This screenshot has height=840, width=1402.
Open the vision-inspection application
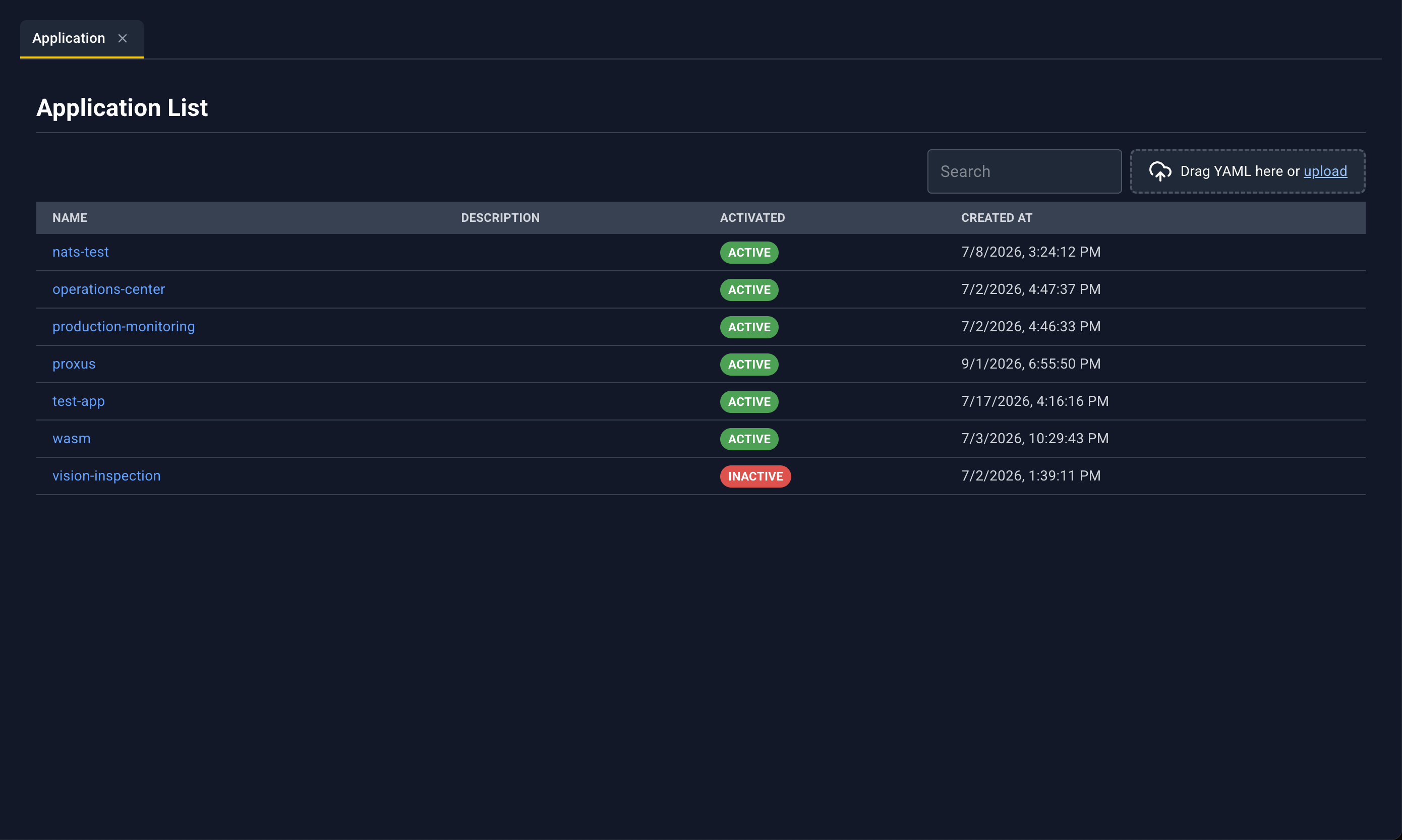(x=106, y=476)
